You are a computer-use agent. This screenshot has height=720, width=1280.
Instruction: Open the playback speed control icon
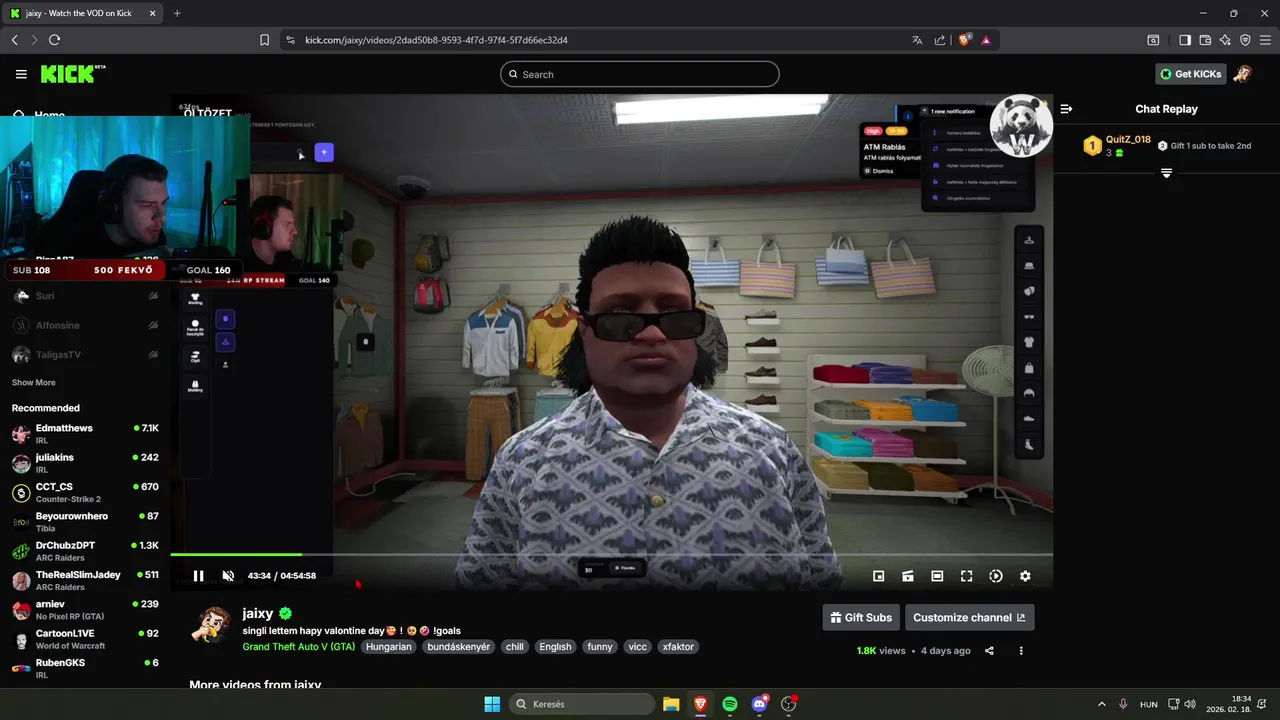coord(996,576)
